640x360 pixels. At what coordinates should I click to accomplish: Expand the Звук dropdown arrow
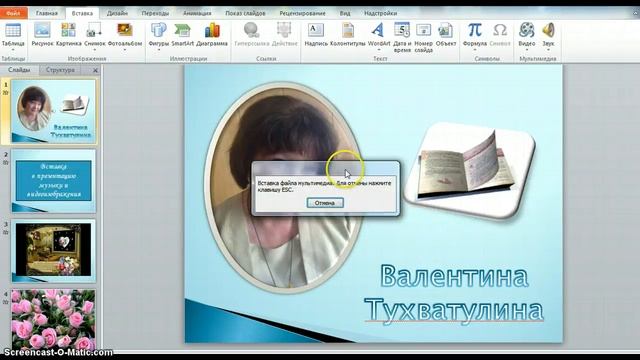pyautogui.click(x=548, y=50)
